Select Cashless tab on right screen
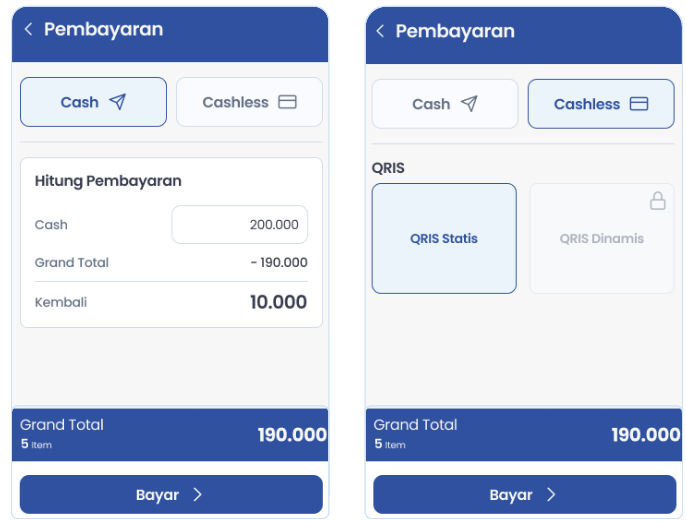Image resolution: width=686 pixels, height=521 pixels. tap(601, 104)
